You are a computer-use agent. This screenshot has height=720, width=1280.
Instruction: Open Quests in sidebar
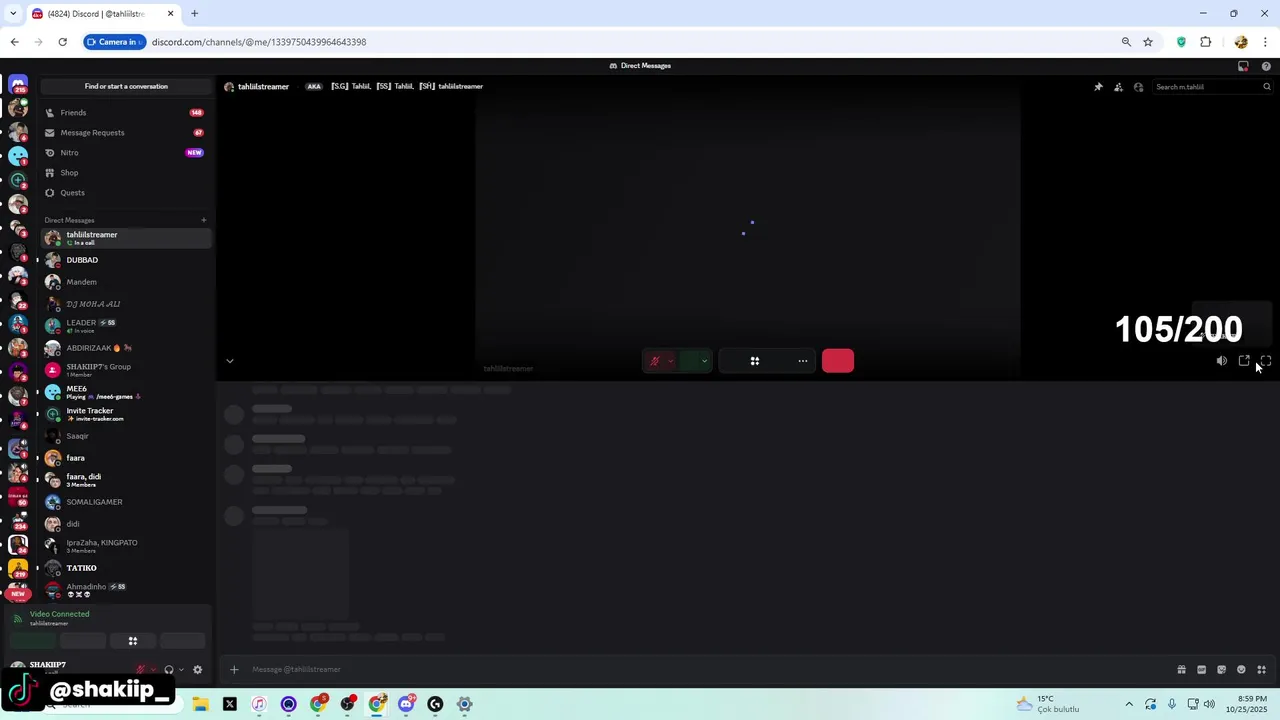pos(126,193)
